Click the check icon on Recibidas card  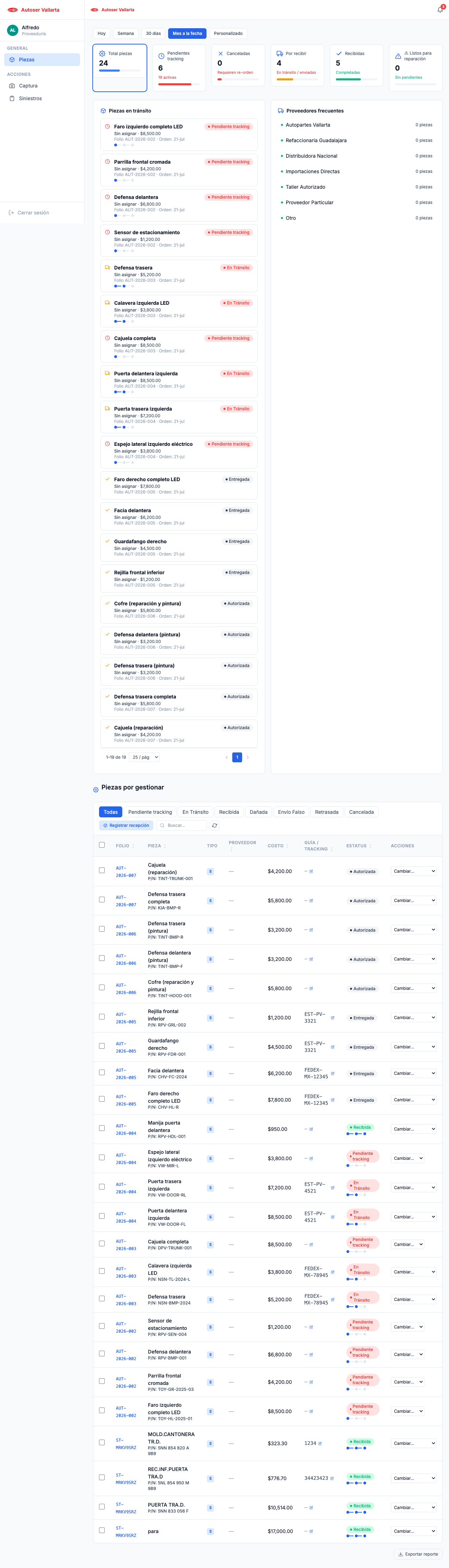(x=339, y=54)
